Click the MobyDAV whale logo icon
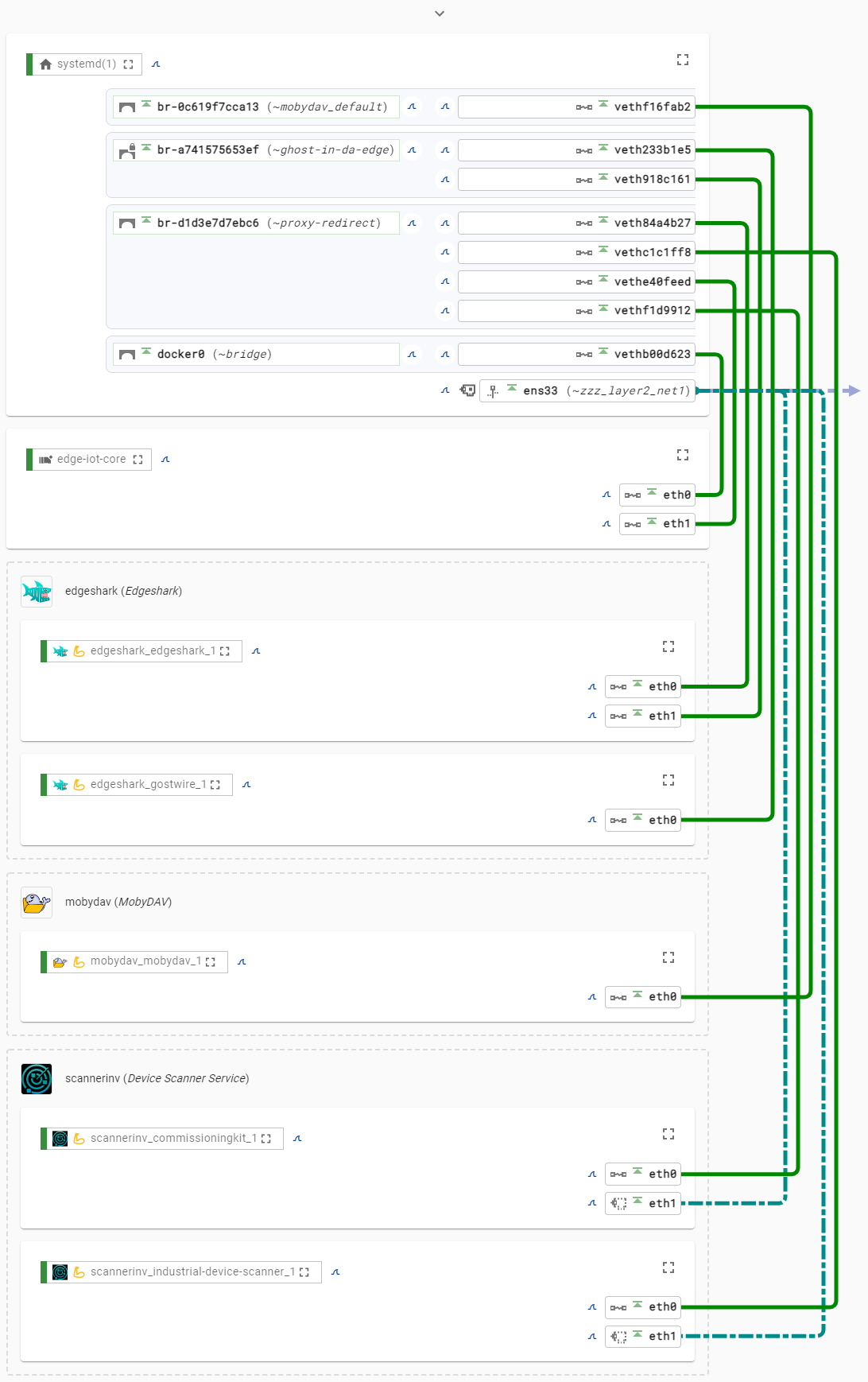868x1382 pixels. (37, 903)
